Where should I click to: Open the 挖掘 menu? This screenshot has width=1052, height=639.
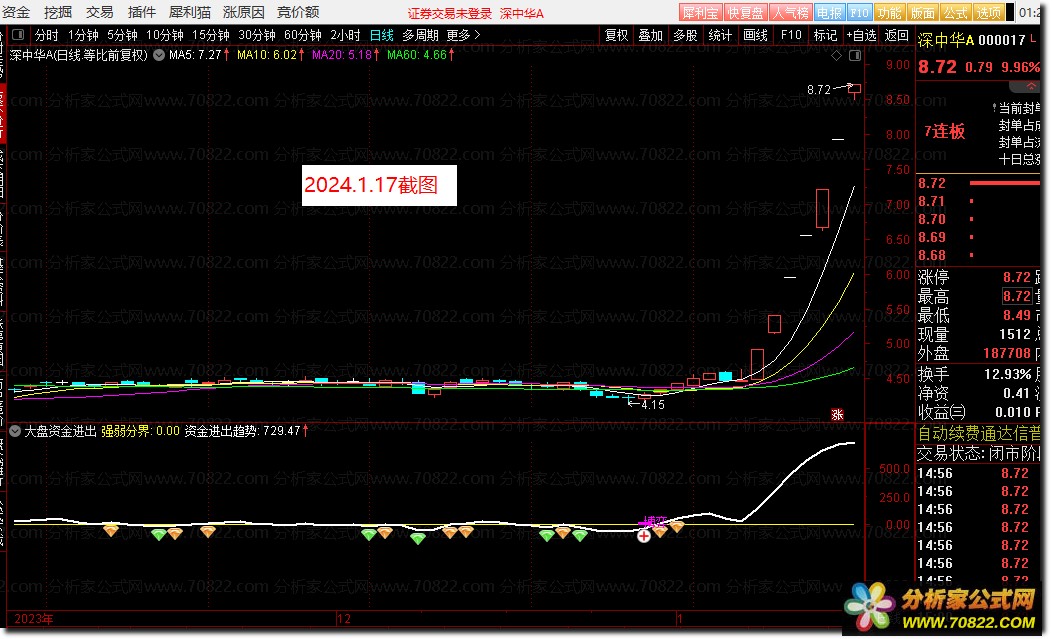click(x=58, y=12)
